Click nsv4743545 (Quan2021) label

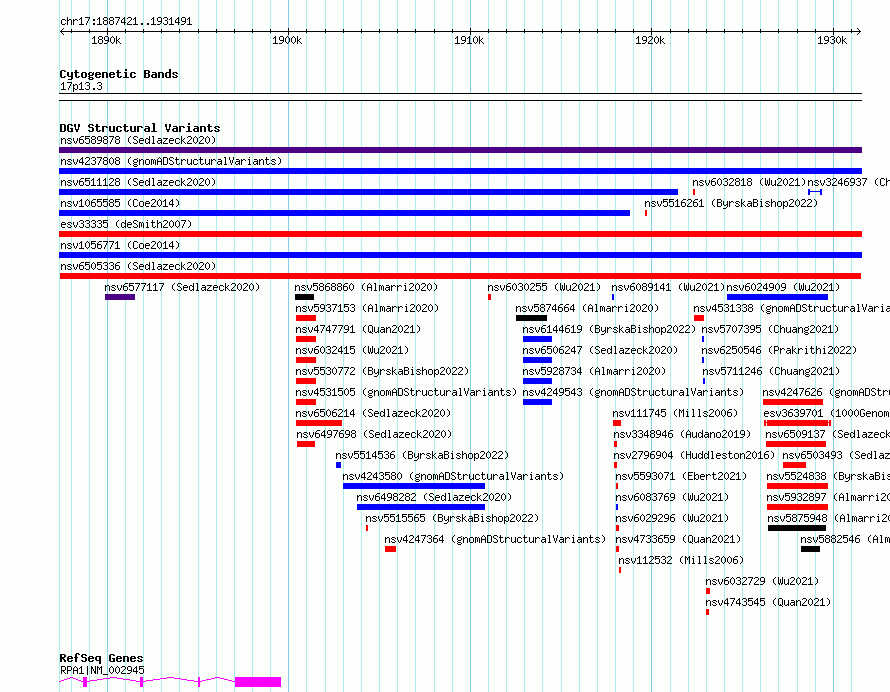click(769, 602)
